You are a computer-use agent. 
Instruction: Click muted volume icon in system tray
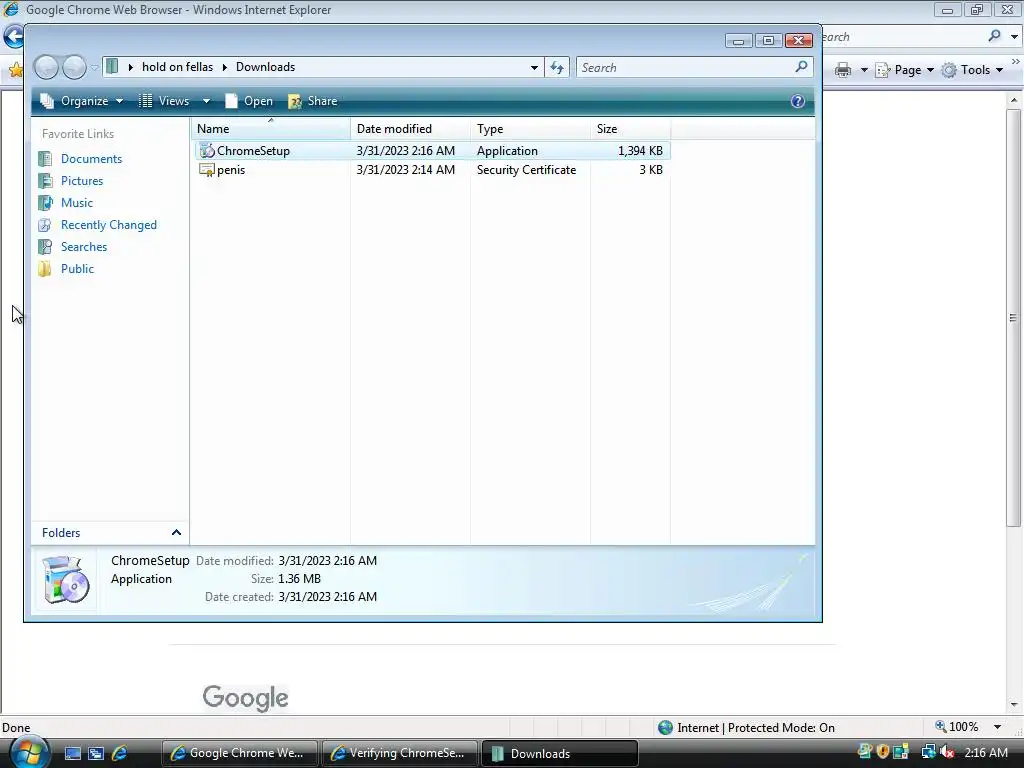pos(948,752)
